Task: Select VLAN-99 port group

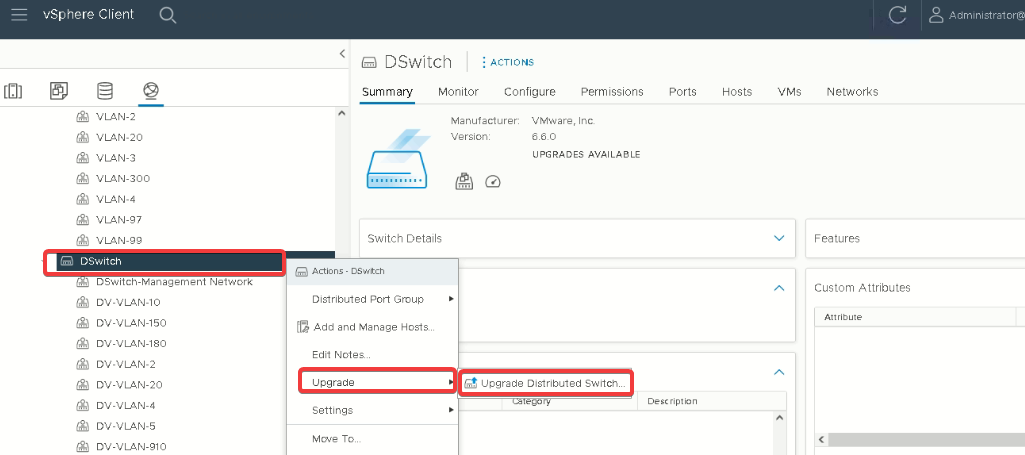Action: tap(119, 240)
